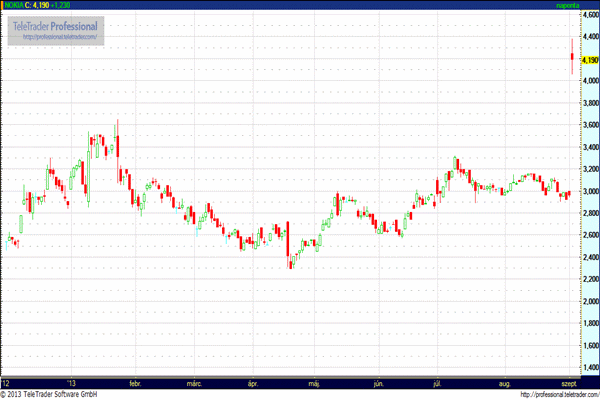Click the 'ápr.' month label on time axis

coord(254,382)
